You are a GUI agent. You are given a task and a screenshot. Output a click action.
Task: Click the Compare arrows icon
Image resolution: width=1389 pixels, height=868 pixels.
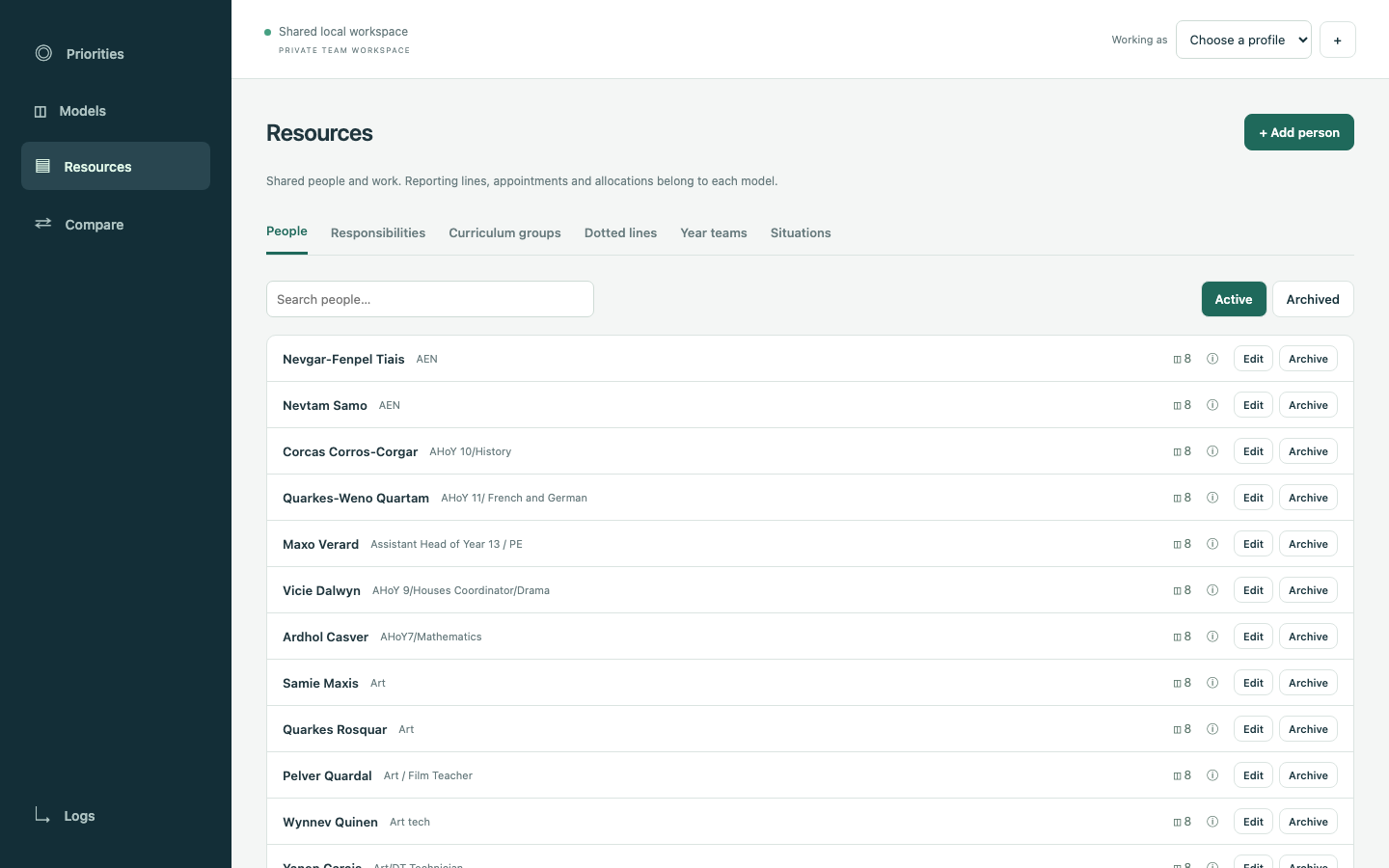[x=43, y=224]
